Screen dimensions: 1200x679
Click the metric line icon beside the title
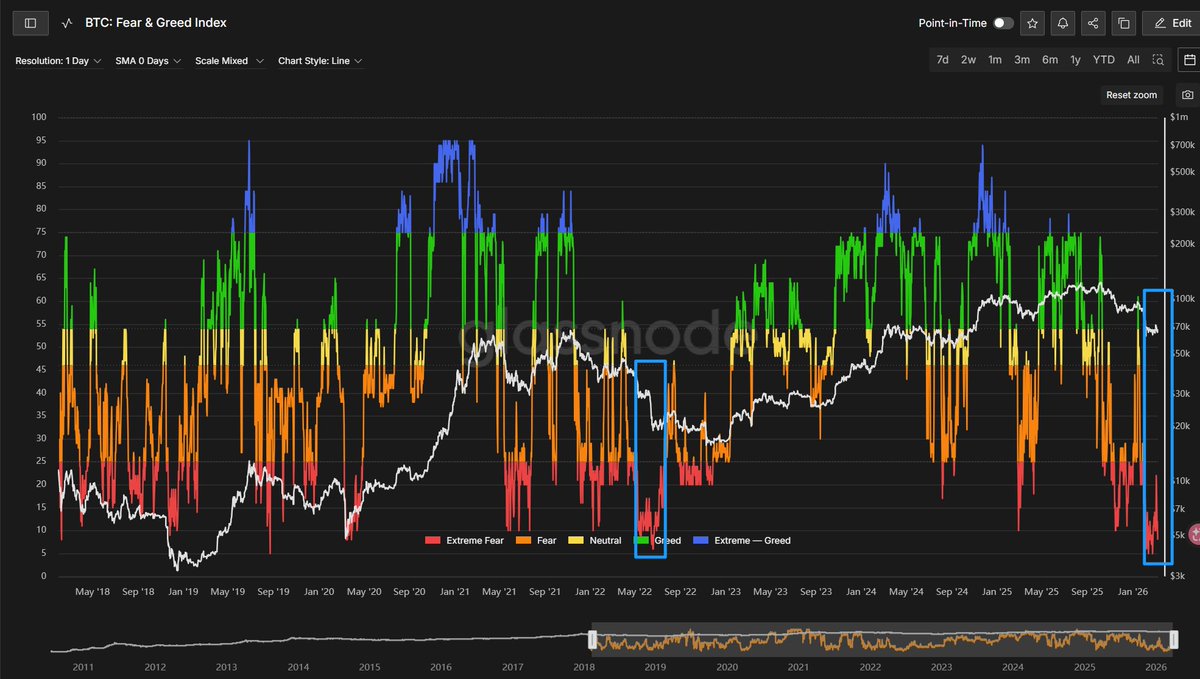tap(67, 23)
